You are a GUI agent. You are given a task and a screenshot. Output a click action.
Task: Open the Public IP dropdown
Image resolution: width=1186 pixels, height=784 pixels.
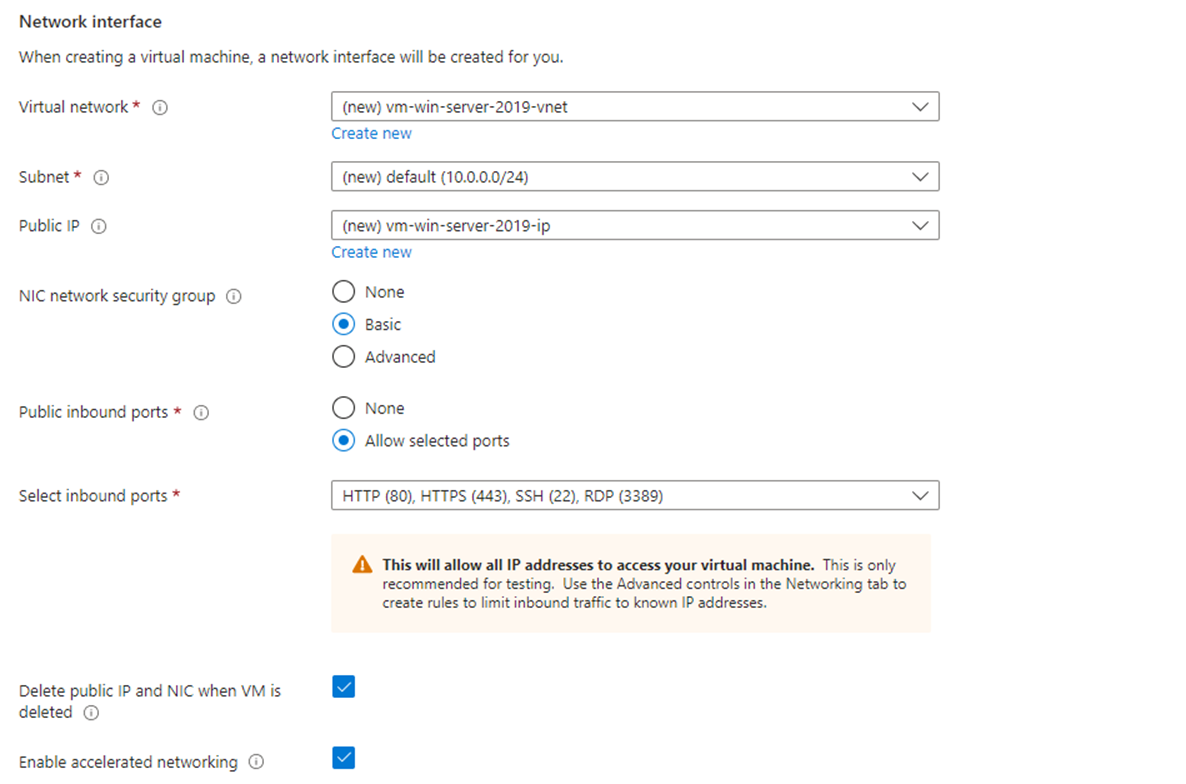coord(920,225)
